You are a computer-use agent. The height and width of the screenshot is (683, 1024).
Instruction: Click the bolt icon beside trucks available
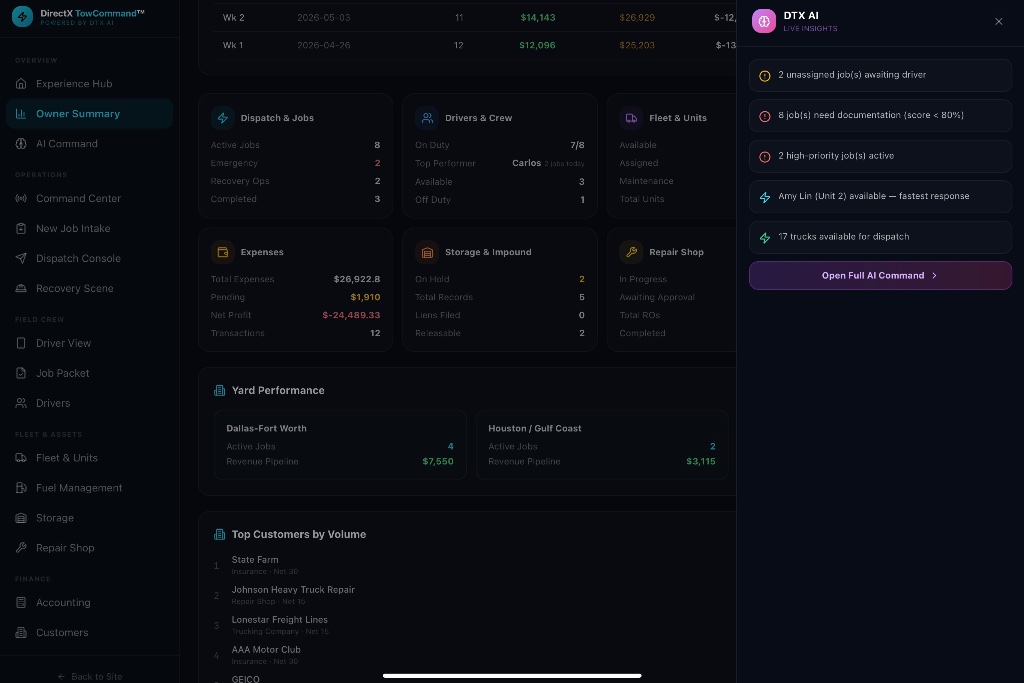[x=765, y=238]
